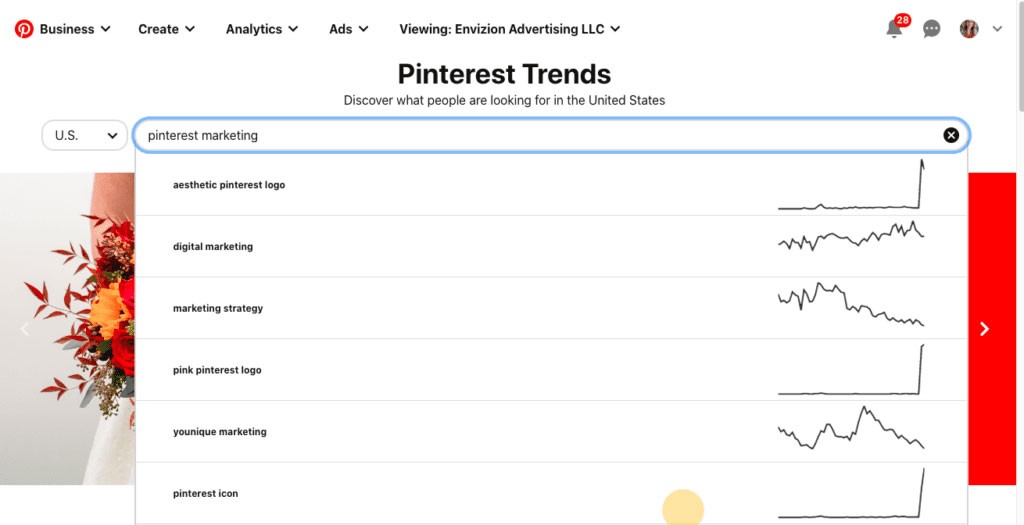Select "aesthetic pinterest logo" suggestion
Screen dimensions: 1024x525
[x=229, y=185]
